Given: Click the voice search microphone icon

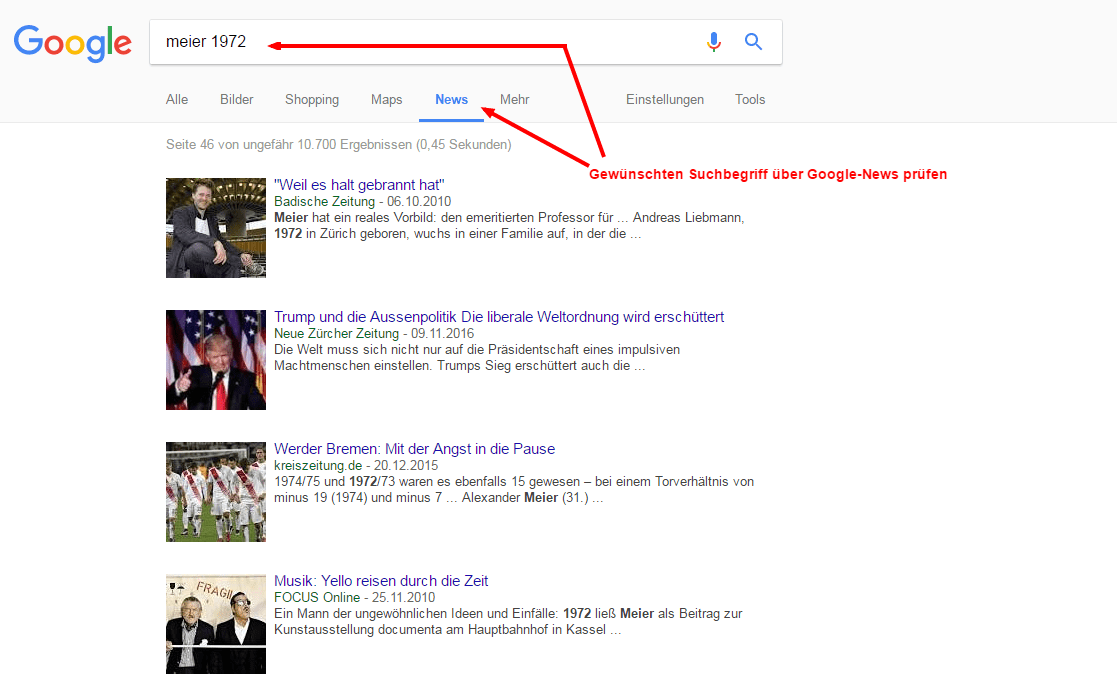Looking at the screenshot, I should (714, 41).
